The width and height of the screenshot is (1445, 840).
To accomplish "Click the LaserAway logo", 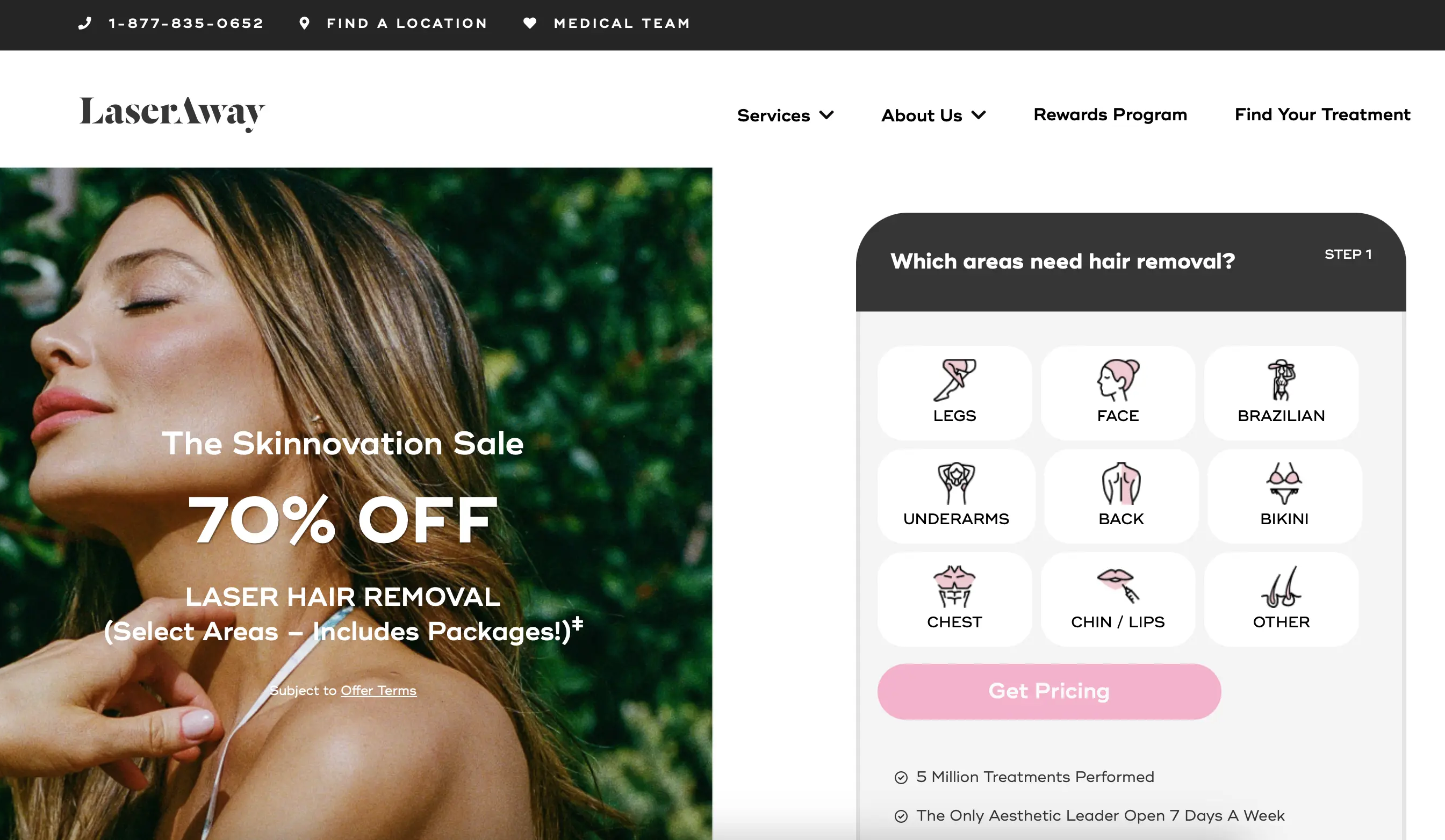I will 172,113.
